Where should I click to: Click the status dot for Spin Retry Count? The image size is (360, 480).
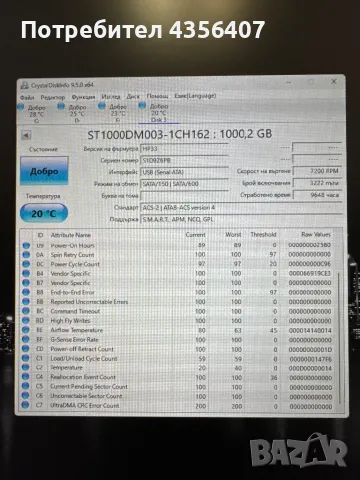(26, 255)
